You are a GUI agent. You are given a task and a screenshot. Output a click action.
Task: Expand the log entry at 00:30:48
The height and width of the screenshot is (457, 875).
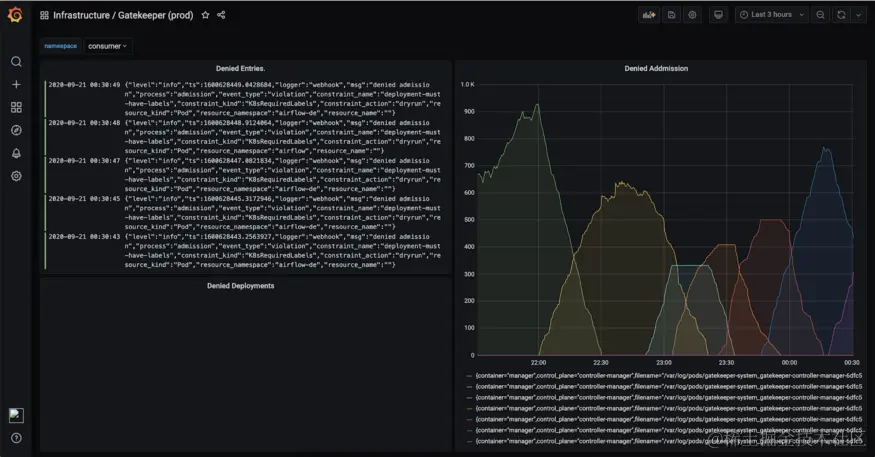pyautogui.click(x=244, y=137)
